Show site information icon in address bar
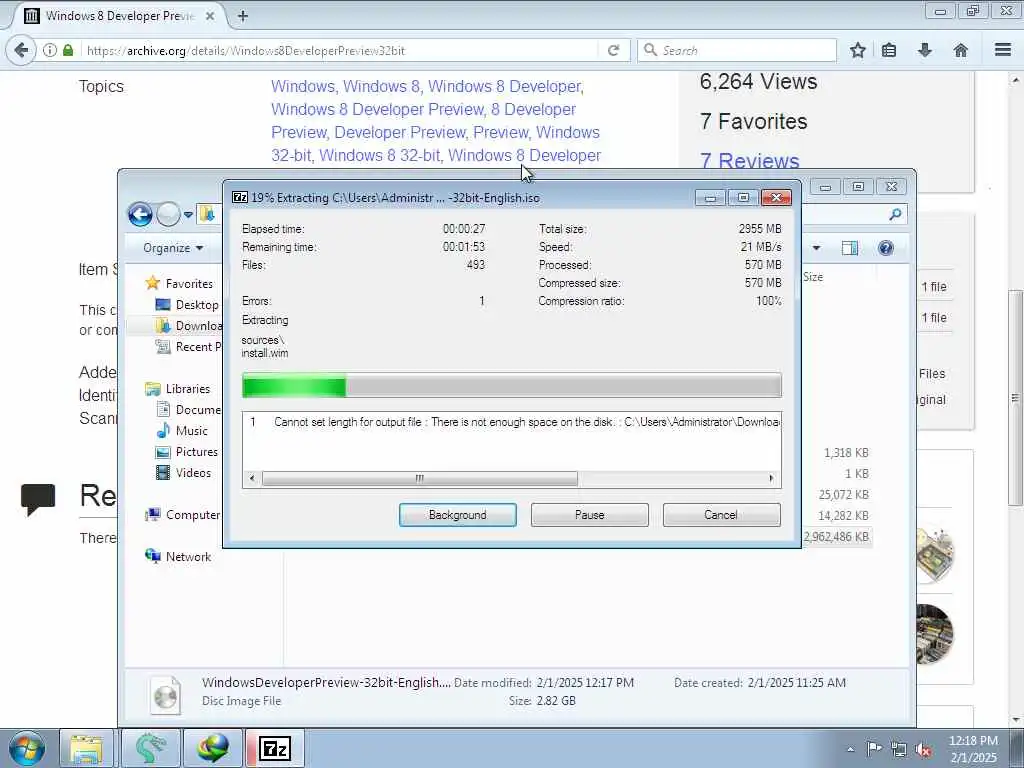Screen dimensions: 1024x768 tap(50, 50)
